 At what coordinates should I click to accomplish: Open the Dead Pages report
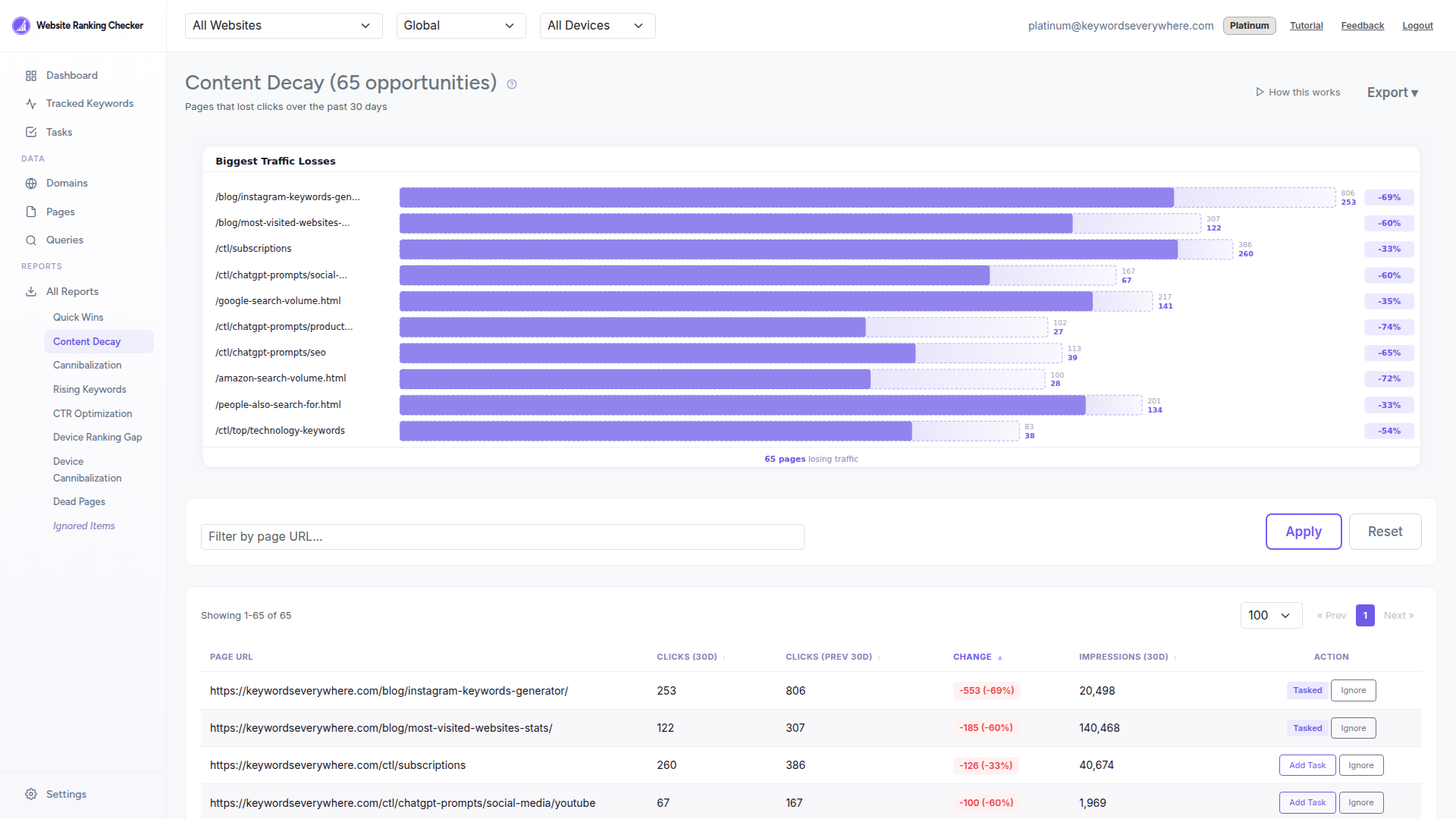79,501
